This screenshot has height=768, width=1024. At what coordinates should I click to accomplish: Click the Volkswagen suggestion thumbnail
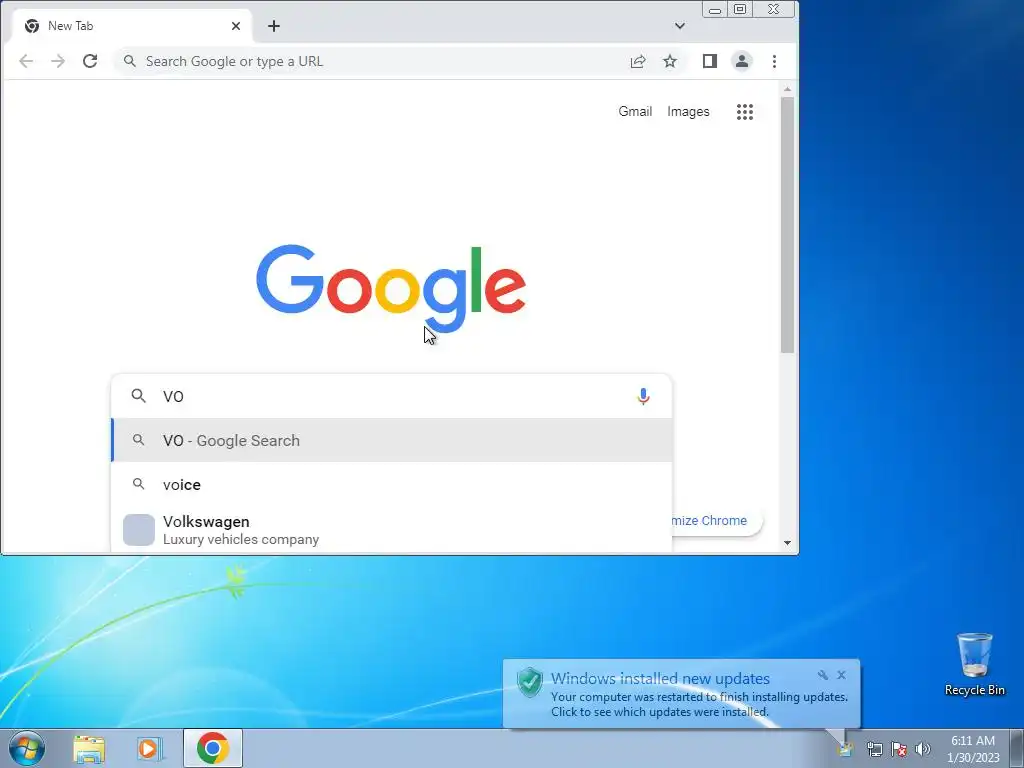[139, 530]
